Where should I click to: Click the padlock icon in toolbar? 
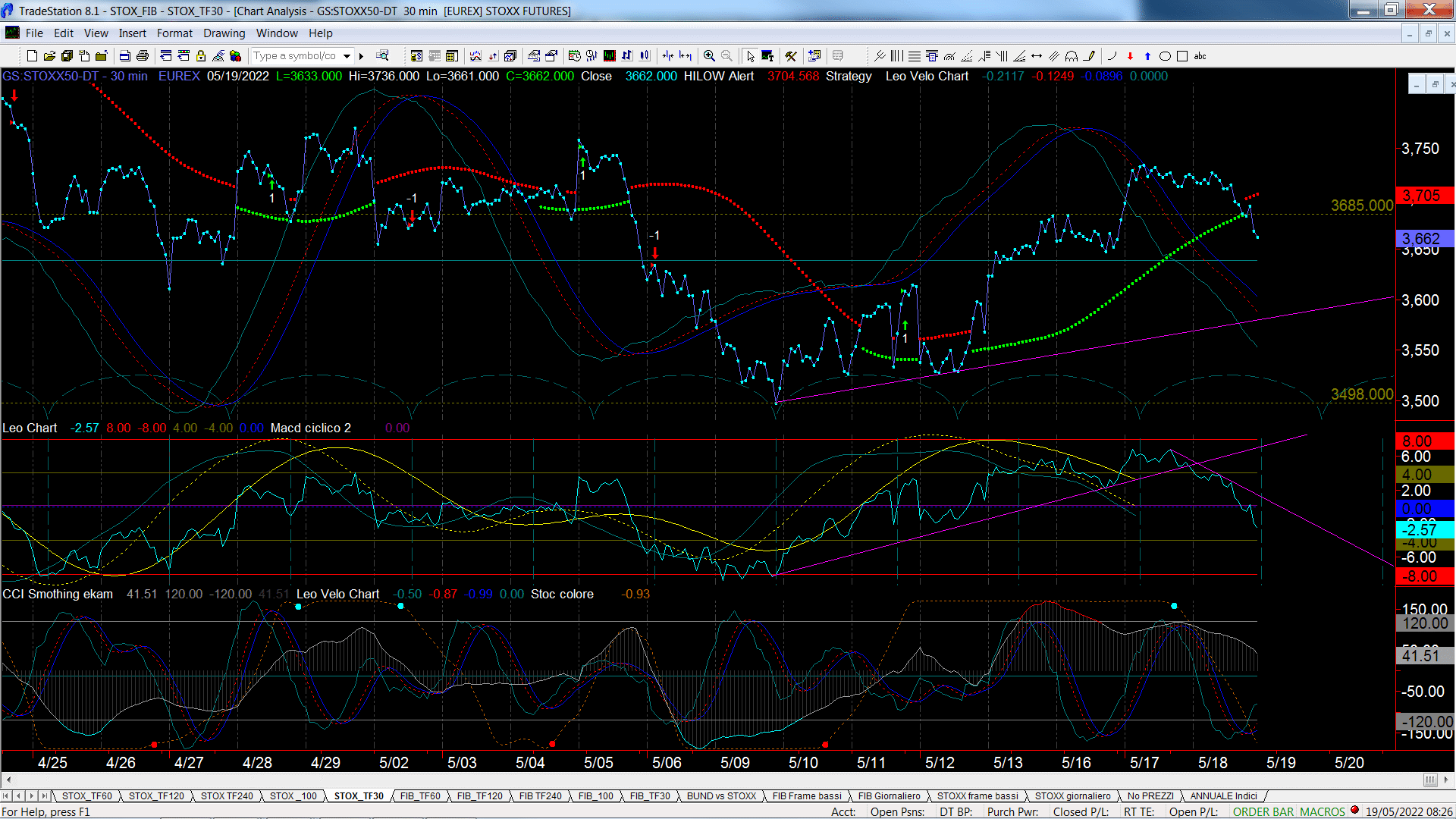[201, 56]
